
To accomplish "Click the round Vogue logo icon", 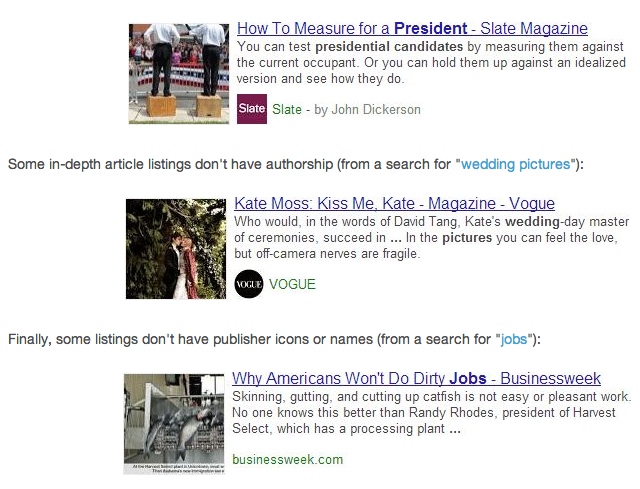I will 249,284.
